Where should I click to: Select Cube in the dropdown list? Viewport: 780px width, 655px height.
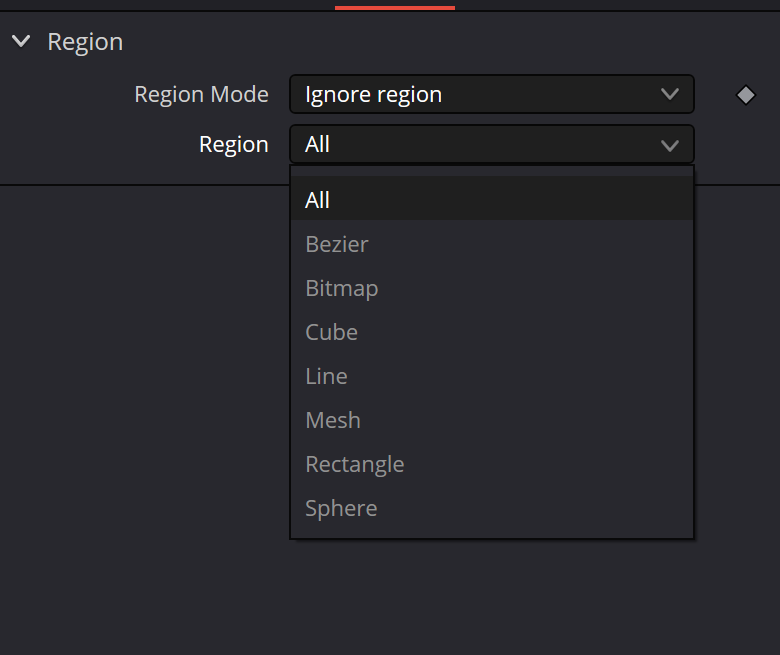pyautogui.click(x=491, y=332)
